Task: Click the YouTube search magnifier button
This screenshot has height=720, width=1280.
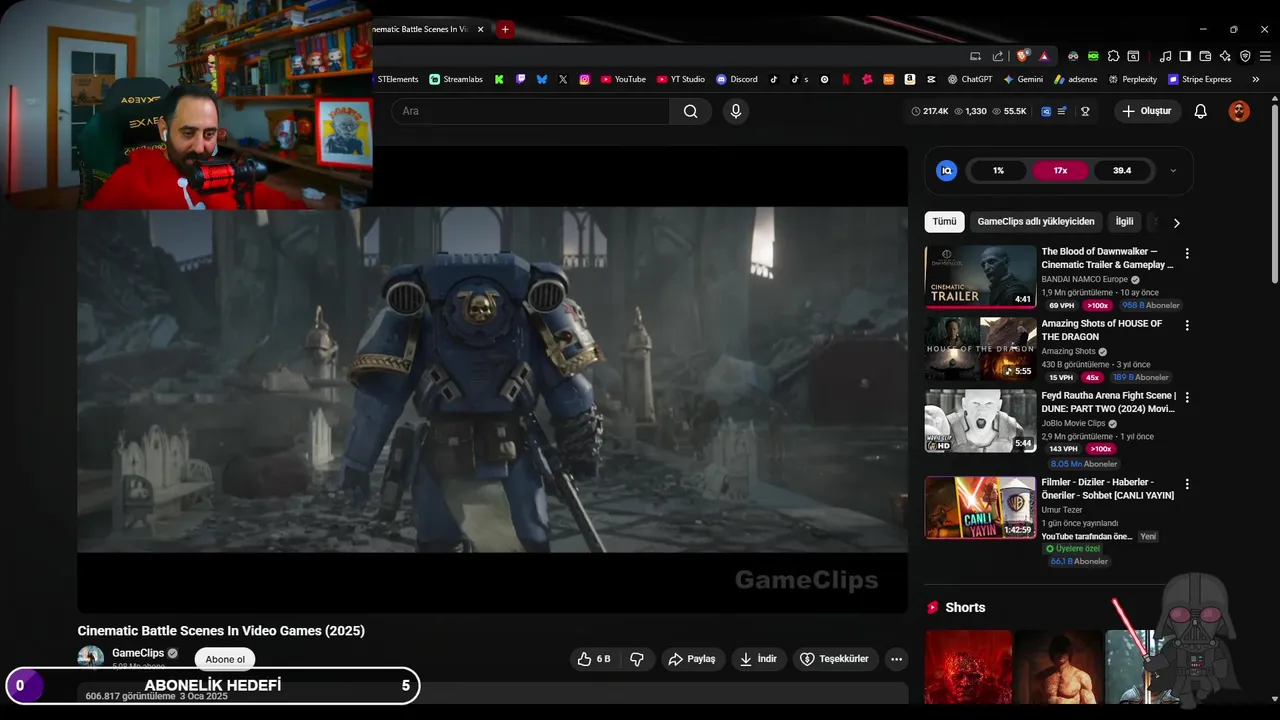Action: pos(690,111)
